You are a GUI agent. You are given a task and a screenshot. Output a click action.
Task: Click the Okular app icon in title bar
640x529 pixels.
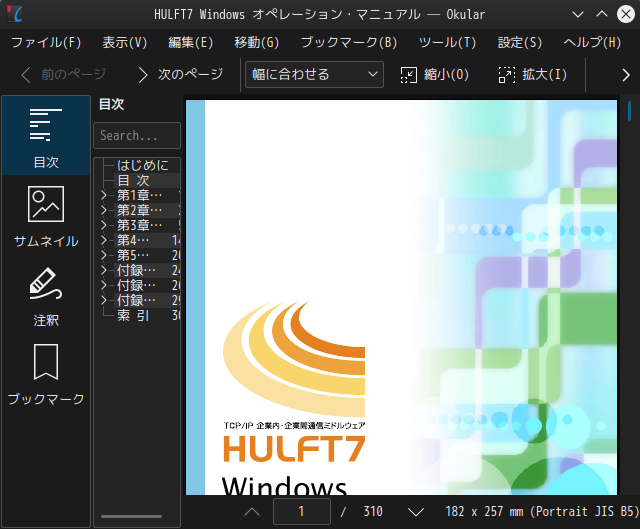point(15,14)
